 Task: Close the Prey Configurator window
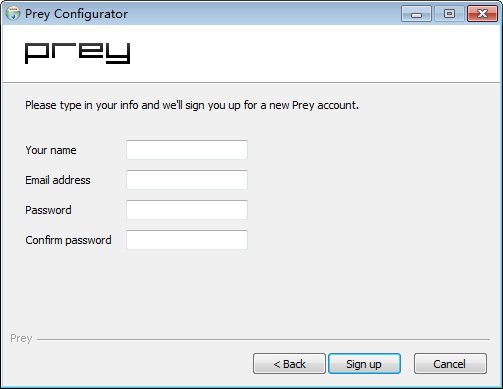pyautogui.click(x=482, y=14)
